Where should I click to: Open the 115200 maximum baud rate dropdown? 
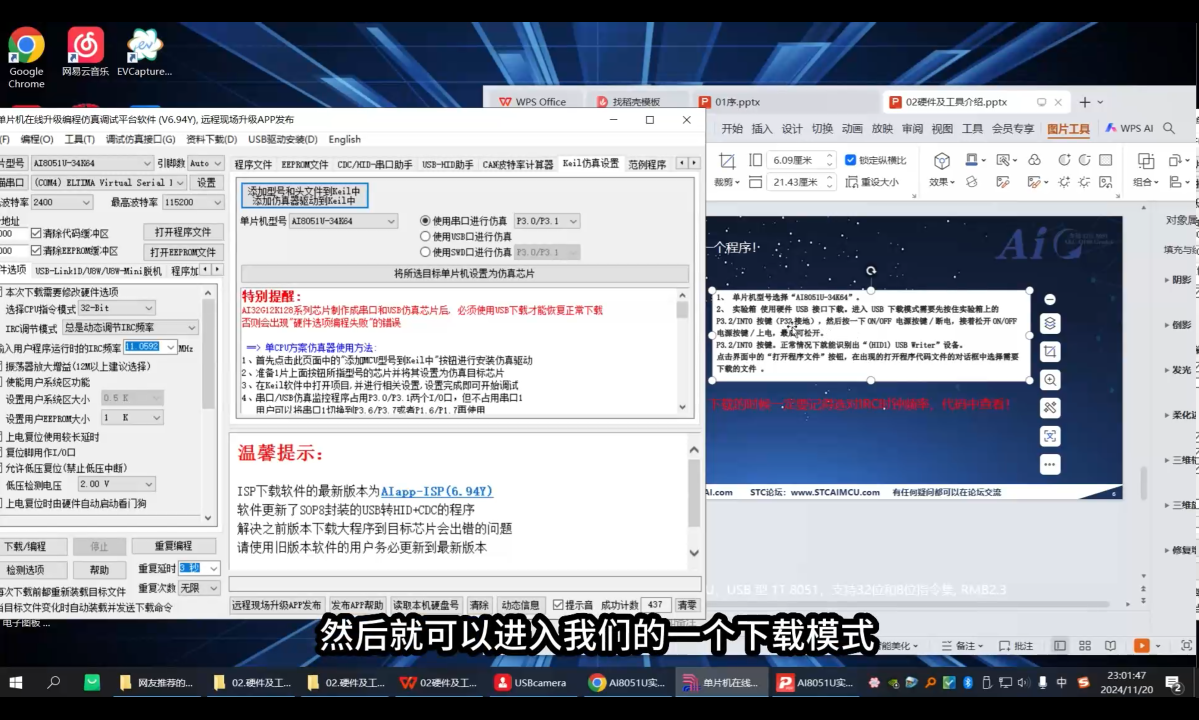tap(193, 203)
